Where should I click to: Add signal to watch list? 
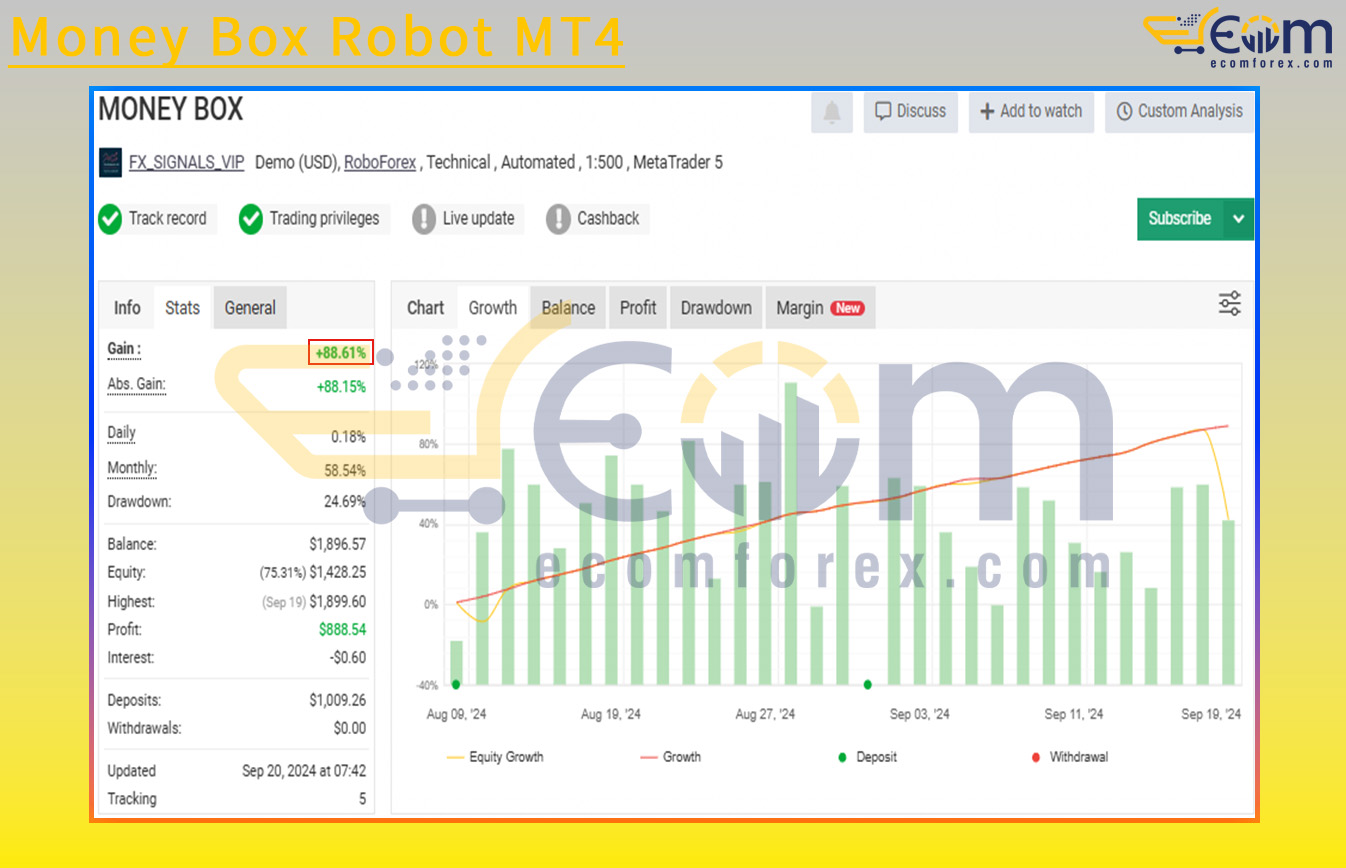pos(1031,112)
